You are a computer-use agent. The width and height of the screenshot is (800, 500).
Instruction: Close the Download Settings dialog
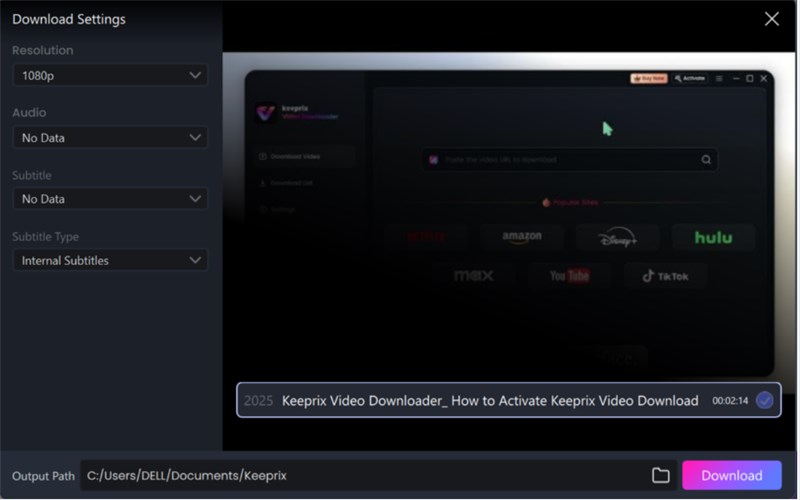coord(773,19)
